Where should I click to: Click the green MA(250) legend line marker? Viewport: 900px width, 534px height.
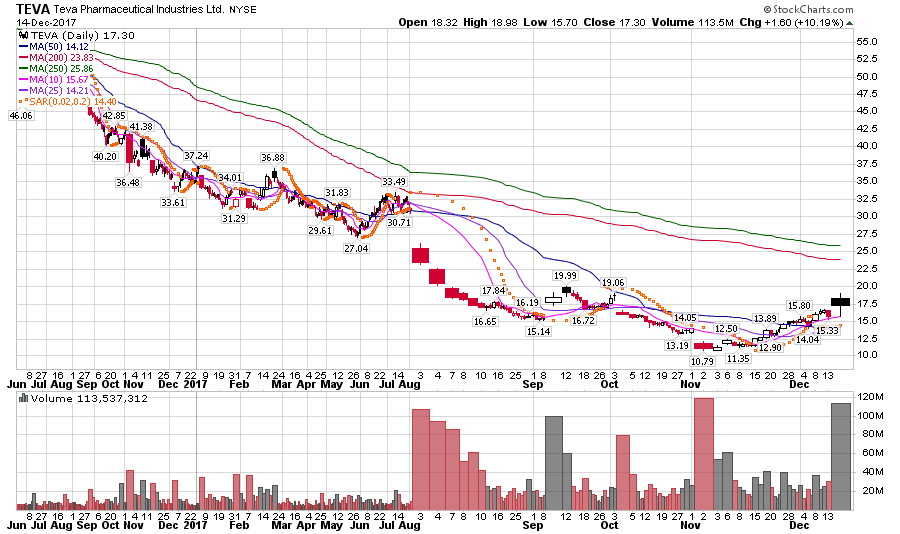[24, 68]
